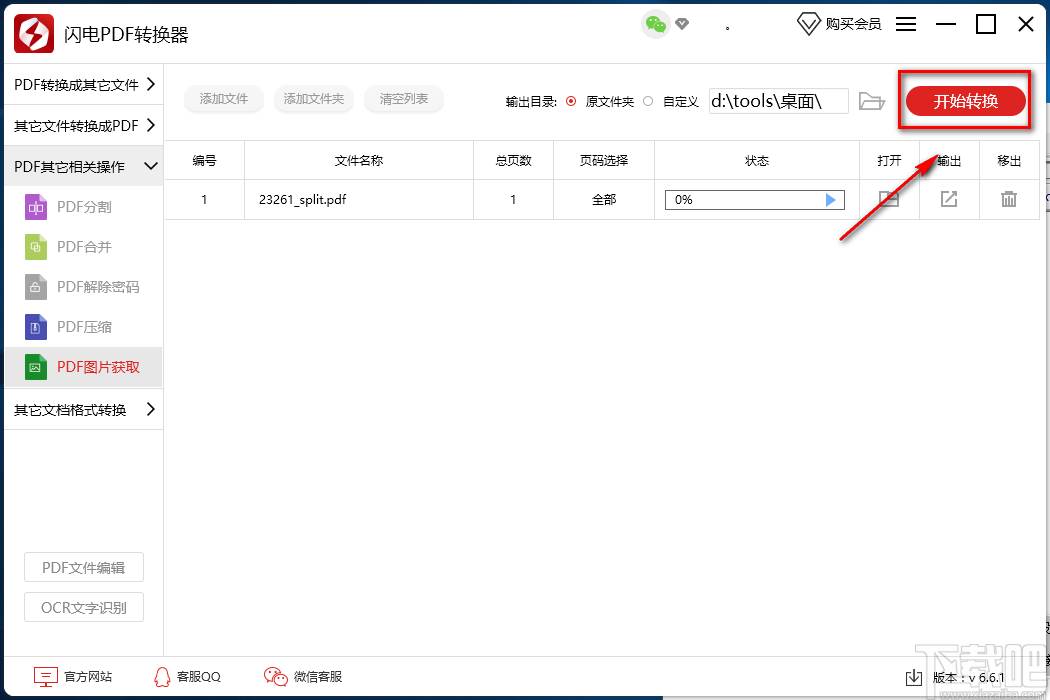Select 原文件夹 output radio button
Image resolution: width=1050 pixels, height=700 pixels.
[x=571, y=101]
